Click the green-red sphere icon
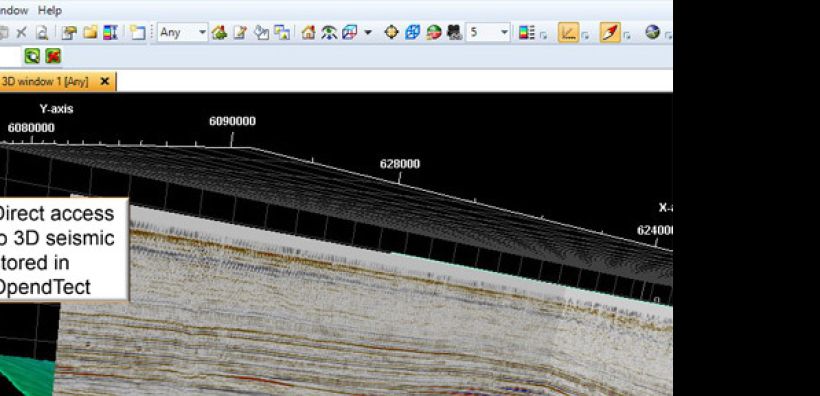The height and width of the screenshot is (396, 820). click(434, 33)
